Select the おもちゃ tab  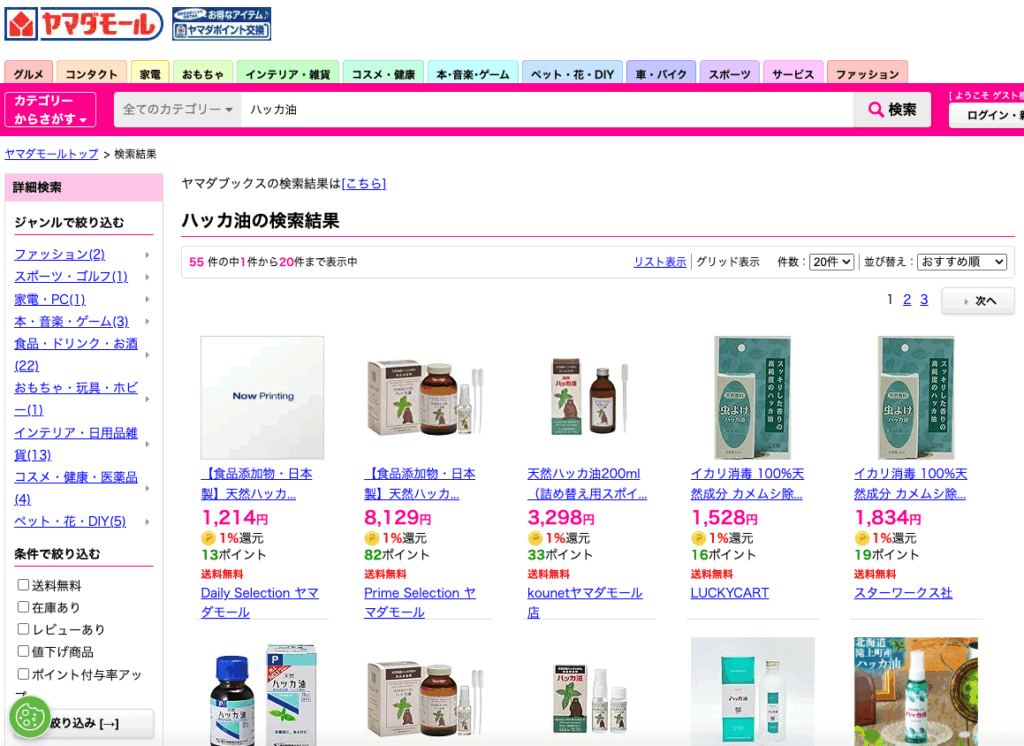click(202, 74)
